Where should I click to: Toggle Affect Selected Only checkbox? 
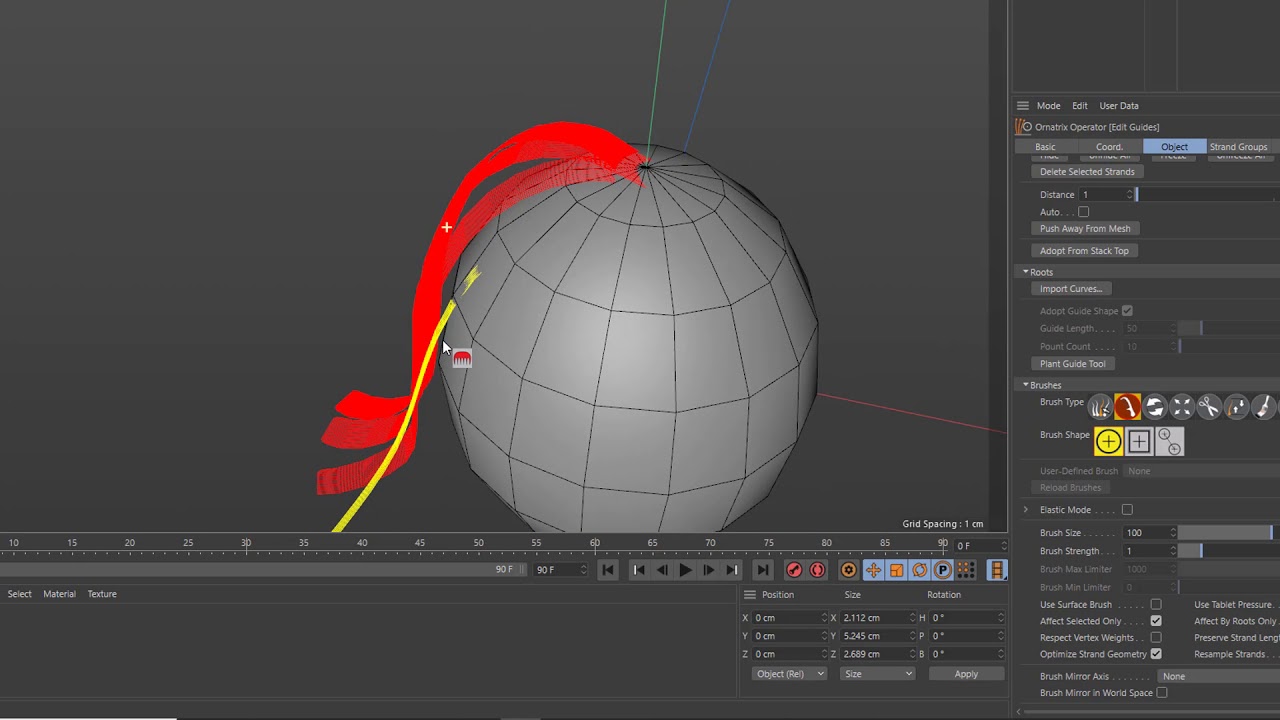click(1156, 621)
